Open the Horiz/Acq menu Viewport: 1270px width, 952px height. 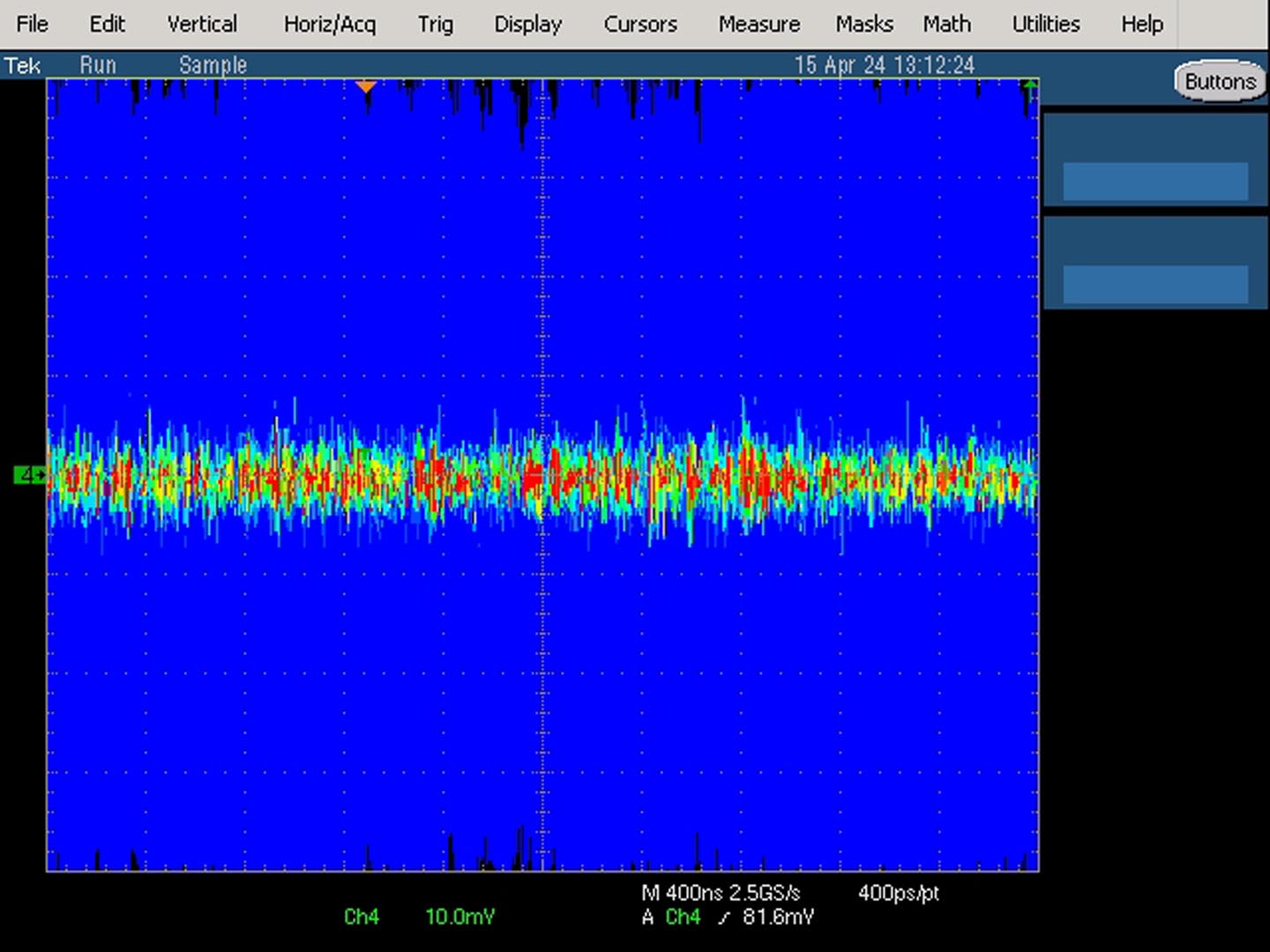pos(330,24)
